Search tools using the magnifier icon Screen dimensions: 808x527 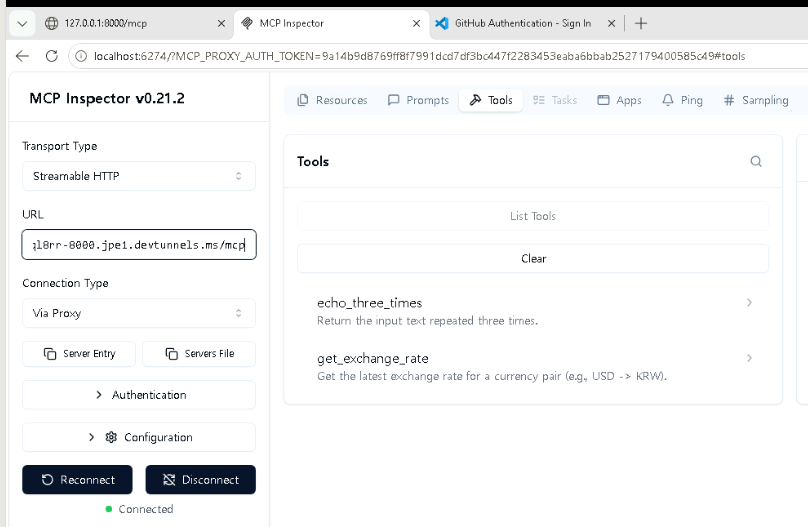point(756,162)
